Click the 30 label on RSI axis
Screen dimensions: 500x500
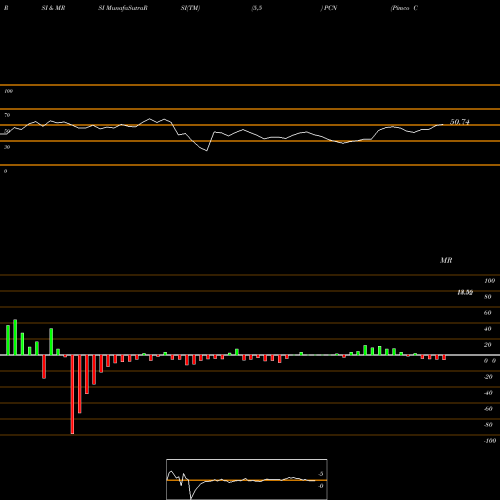pos(7,147)
